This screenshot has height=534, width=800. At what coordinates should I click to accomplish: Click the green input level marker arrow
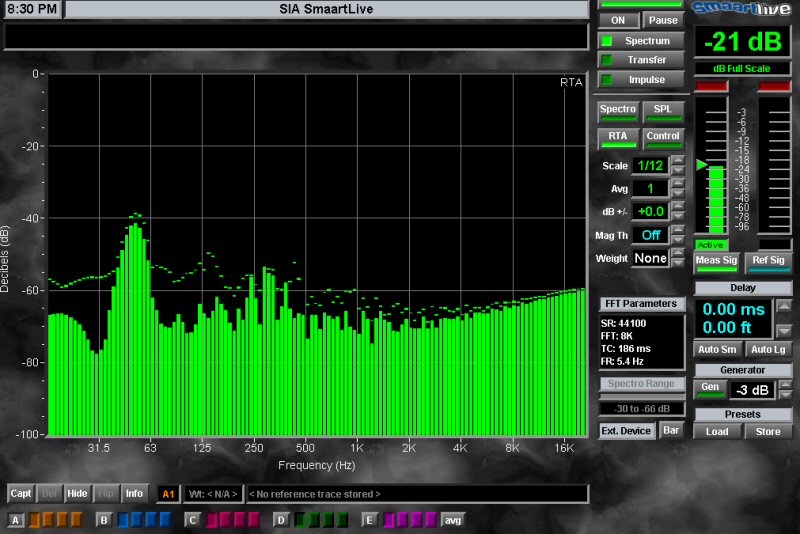pos(702,164)
